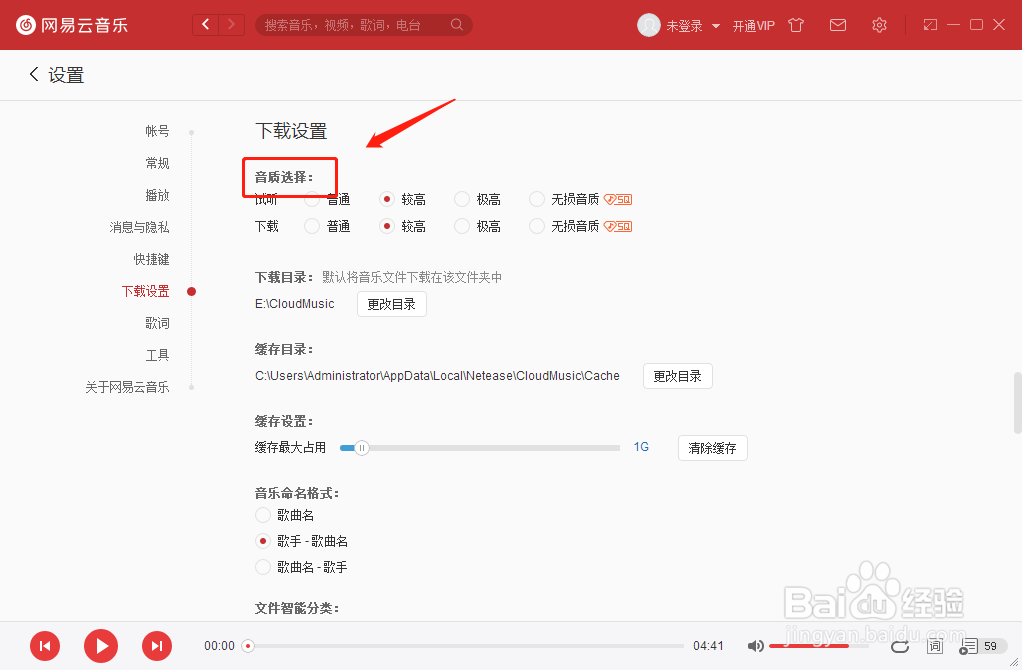Open the settings gear icon
The image size is (1022, 670).
(x=879, y=25)
